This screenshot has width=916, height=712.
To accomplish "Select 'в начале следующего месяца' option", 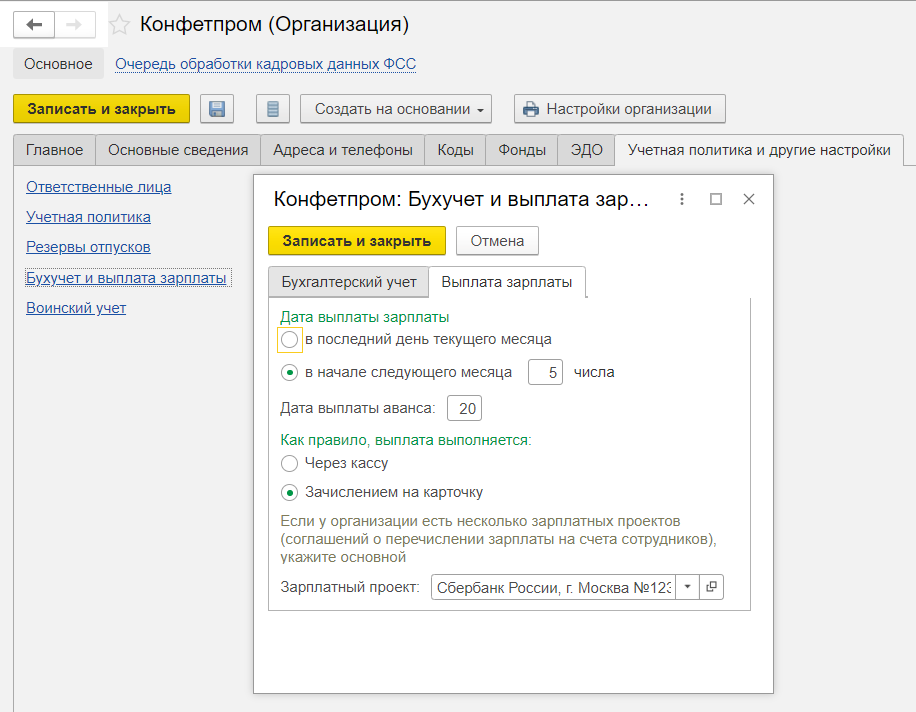I will pos(289,373).
